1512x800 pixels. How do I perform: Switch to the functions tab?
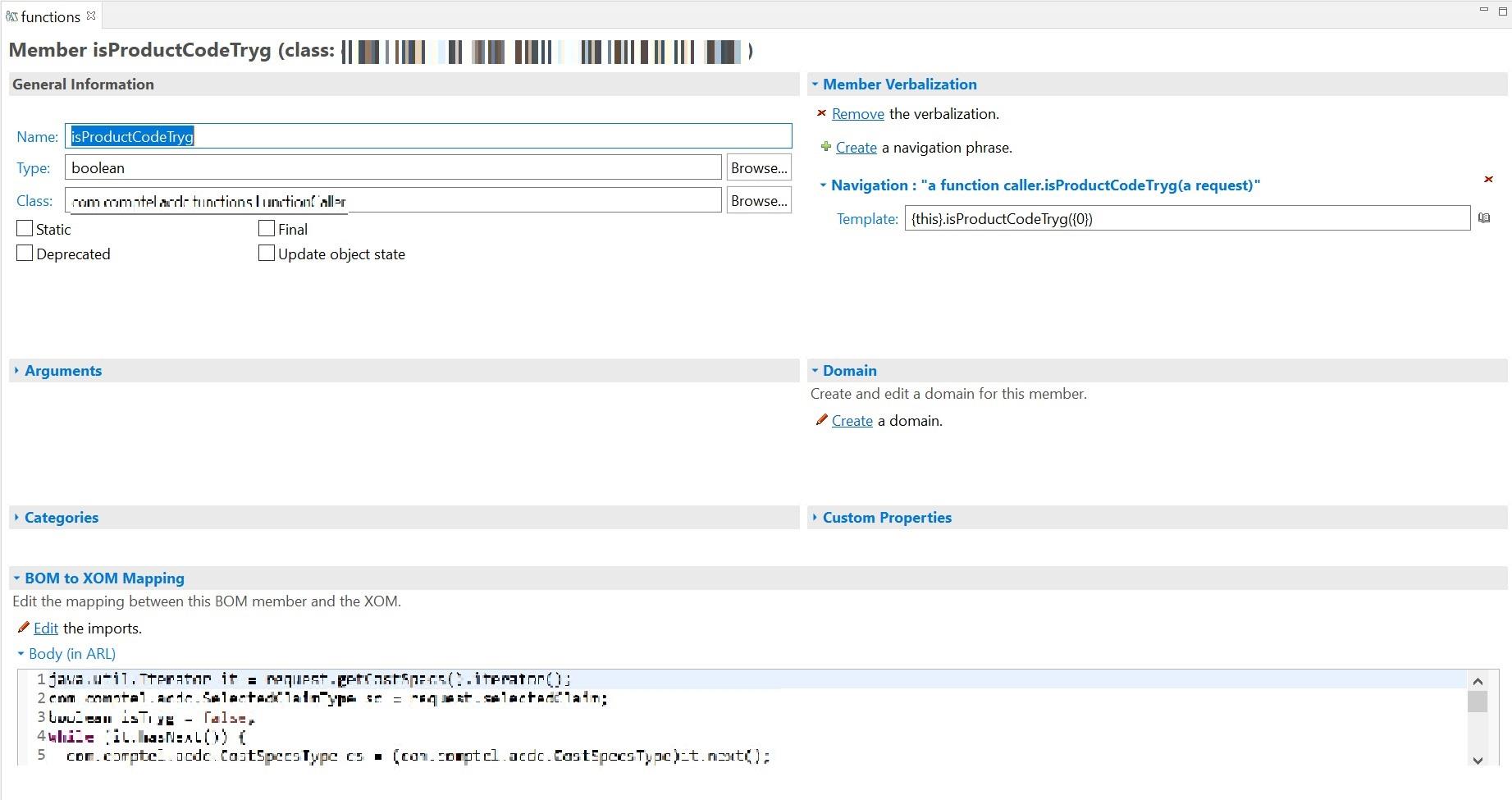point(49,16)
